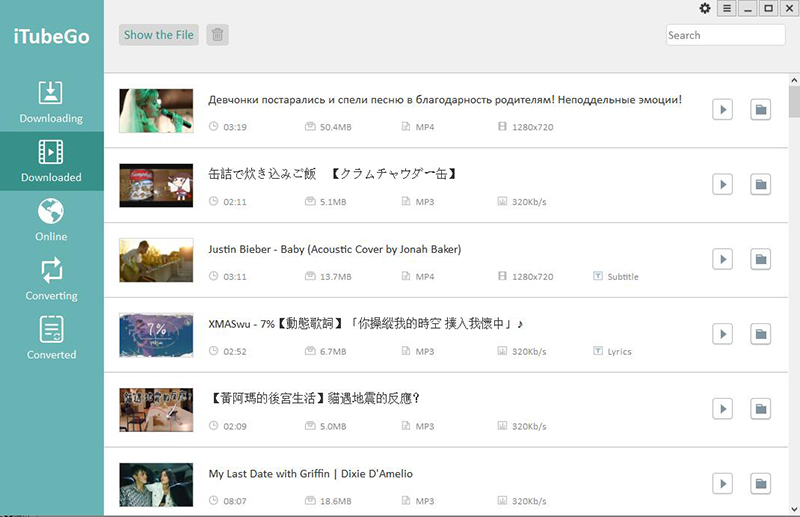Image resolution: width=800 pixels, height=517 pixels.
Task: Click the Show the File button
Action: click(159, 35)
